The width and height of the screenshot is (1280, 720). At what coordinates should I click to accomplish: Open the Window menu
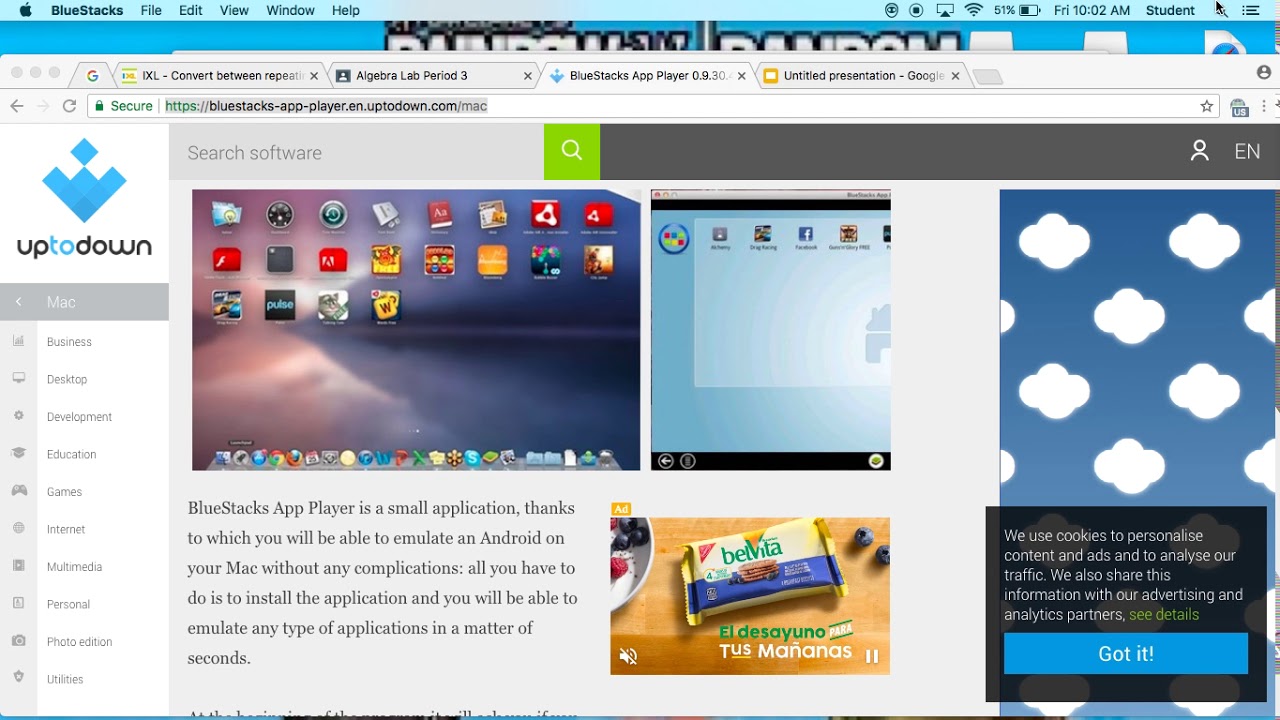click(290, 10)
